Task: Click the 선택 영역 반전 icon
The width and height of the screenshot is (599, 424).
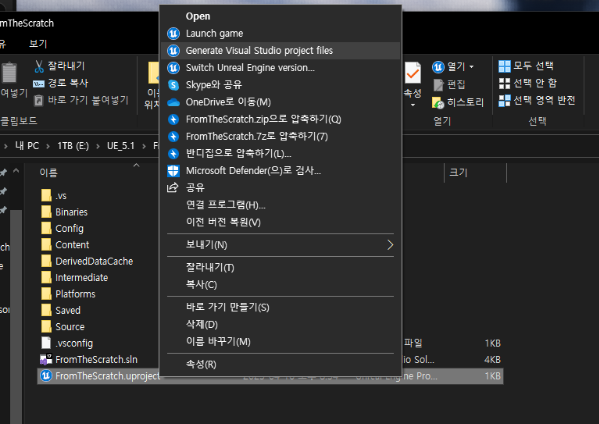Action: pos(504,100)
